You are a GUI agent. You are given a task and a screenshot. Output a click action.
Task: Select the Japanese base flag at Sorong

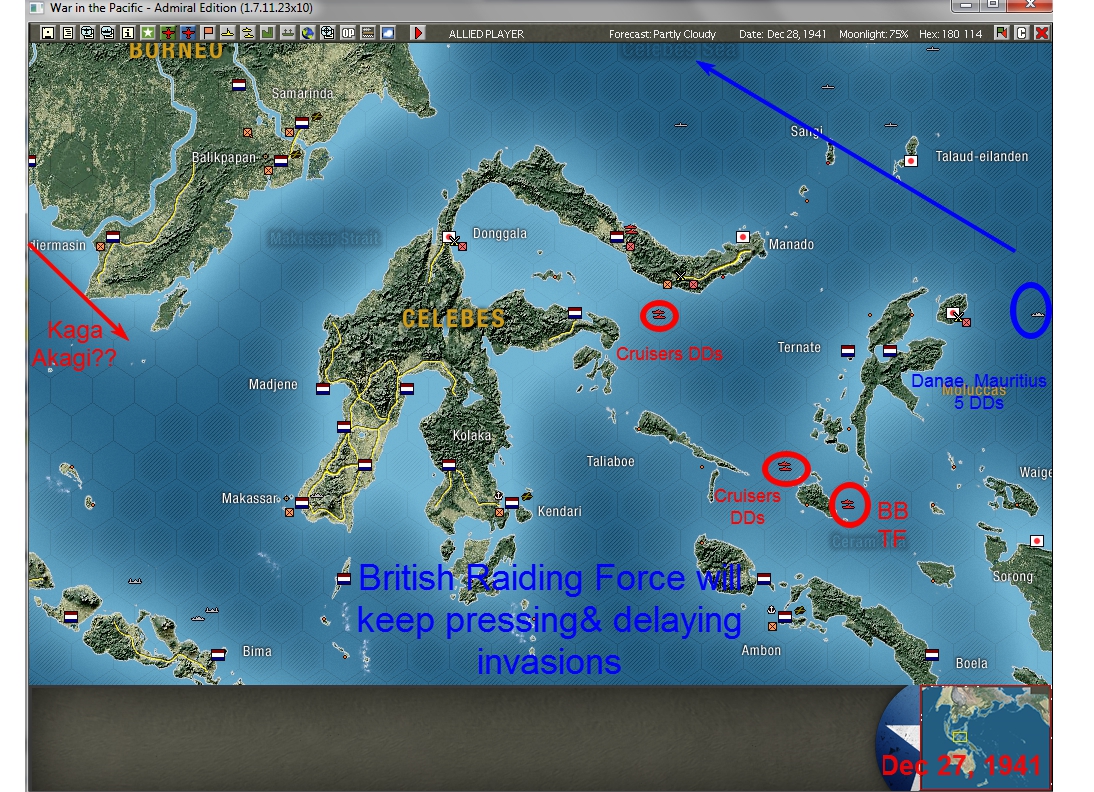[1037, 541]
